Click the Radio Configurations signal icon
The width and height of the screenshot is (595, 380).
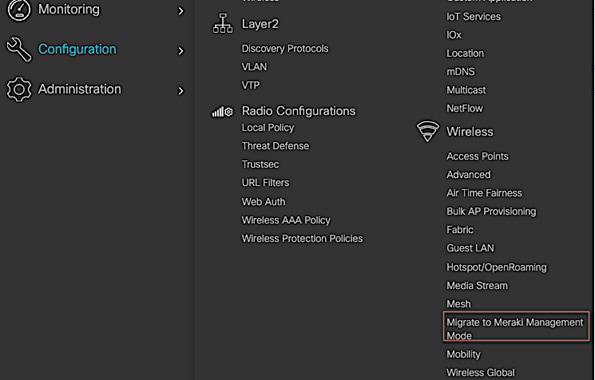click(222, 112)
